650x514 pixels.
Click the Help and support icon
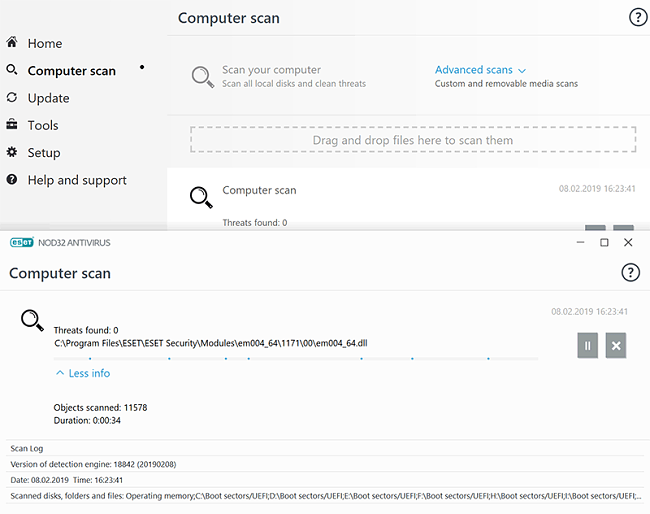point(12,180)
